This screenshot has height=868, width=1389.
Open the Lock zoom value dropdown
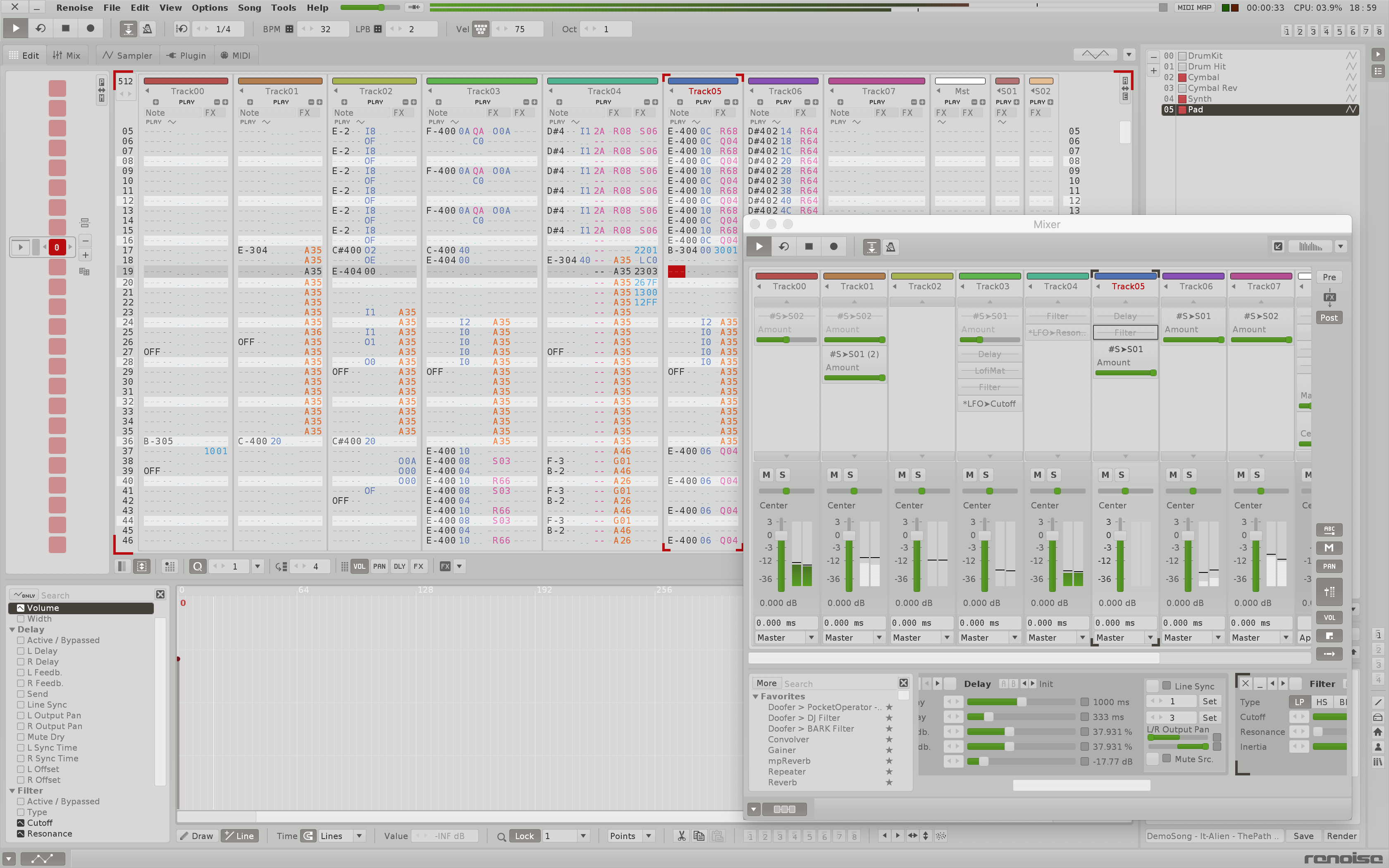tap(583, 836)
